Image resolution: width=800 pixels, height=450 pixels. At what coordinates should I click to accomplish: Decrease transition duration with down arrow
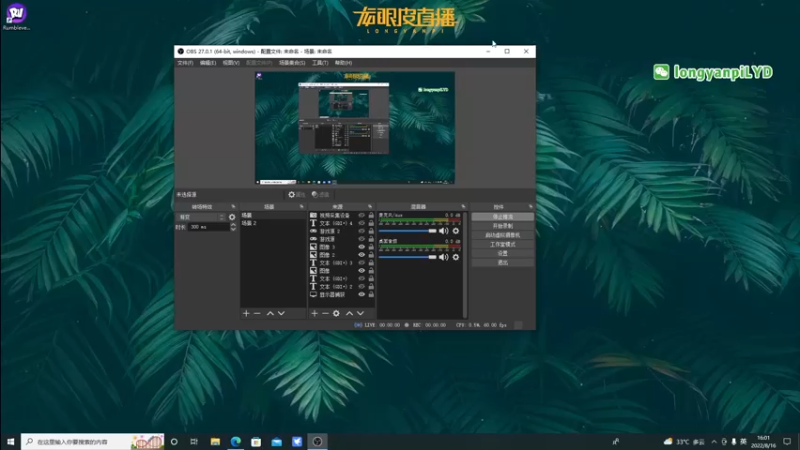(233, 229)
